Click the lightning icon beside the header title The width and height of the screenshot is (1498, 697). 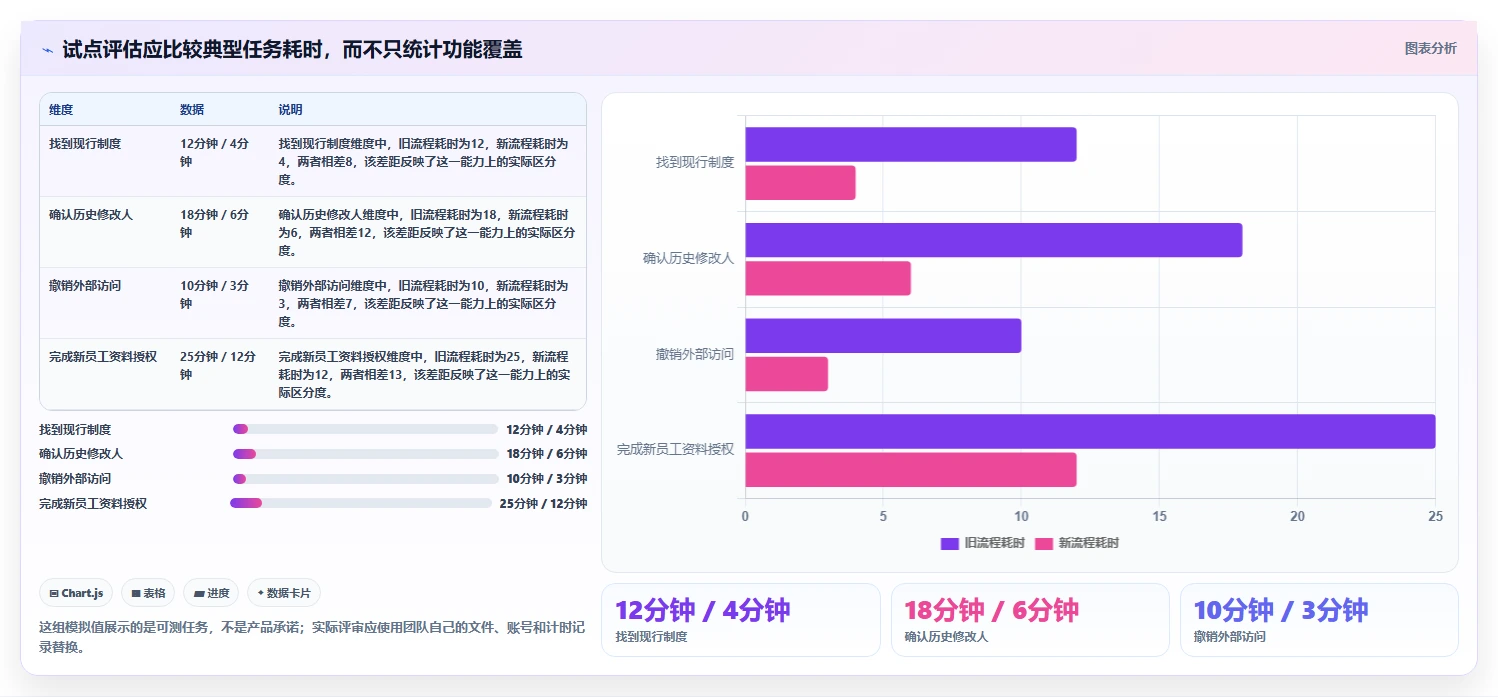coord(48,50)
